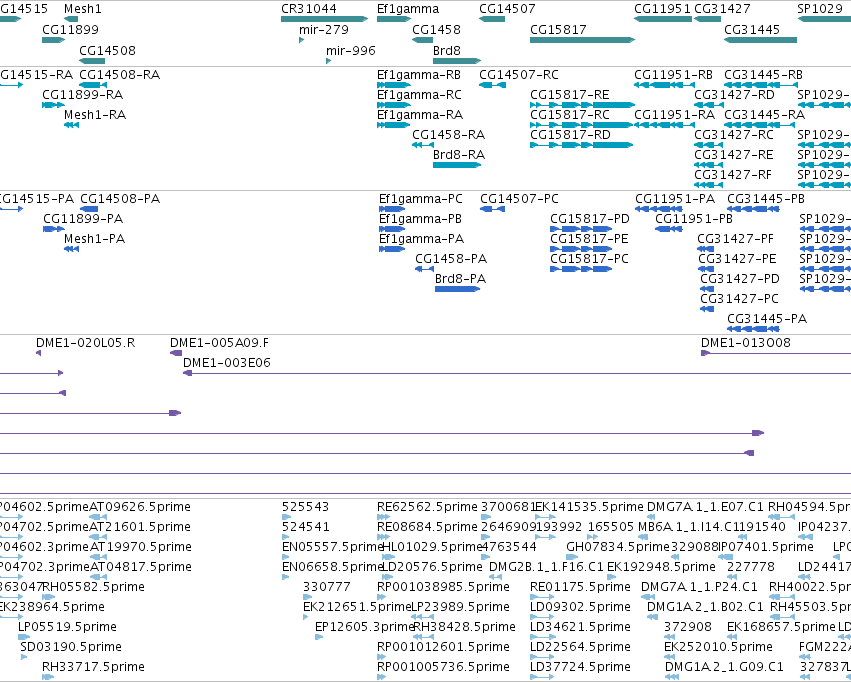
Task: Click the Ef1gamma-RC transcript label
Action: 420,95
